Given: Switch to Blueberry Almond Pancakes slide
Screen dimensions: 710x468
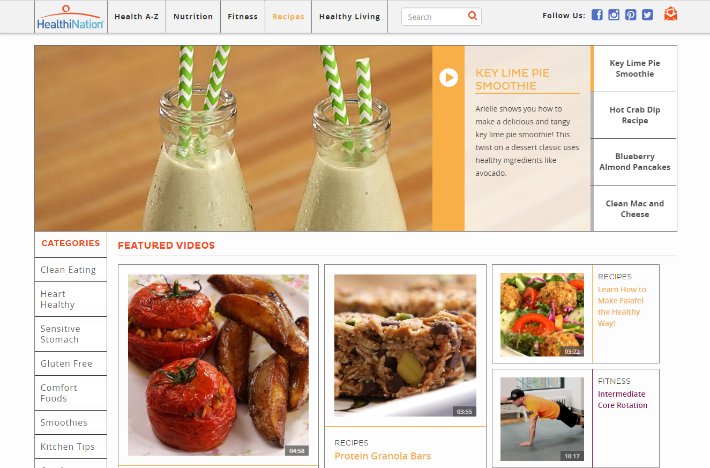Looking at the screenshot, I should pos(634,162).
